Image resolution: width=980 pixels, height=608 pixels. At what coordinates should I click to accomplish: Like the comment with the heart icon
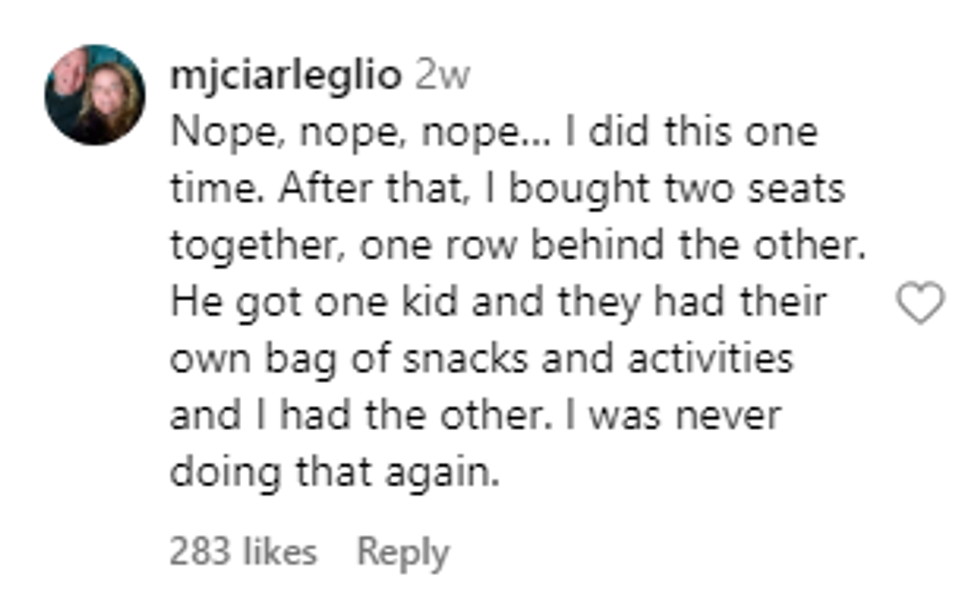coord(919,303)
